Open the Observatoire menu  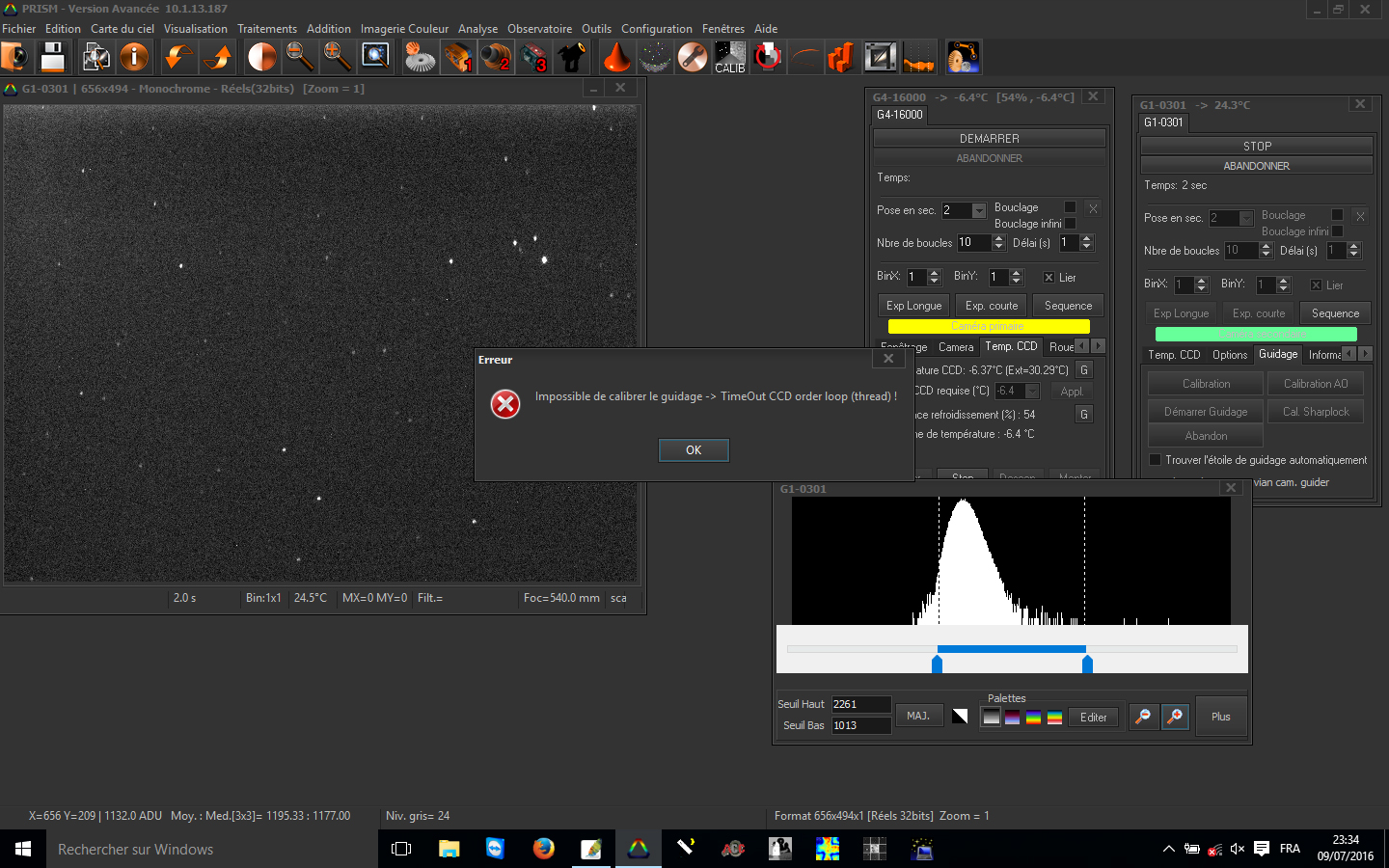click(x=539, y=29)
